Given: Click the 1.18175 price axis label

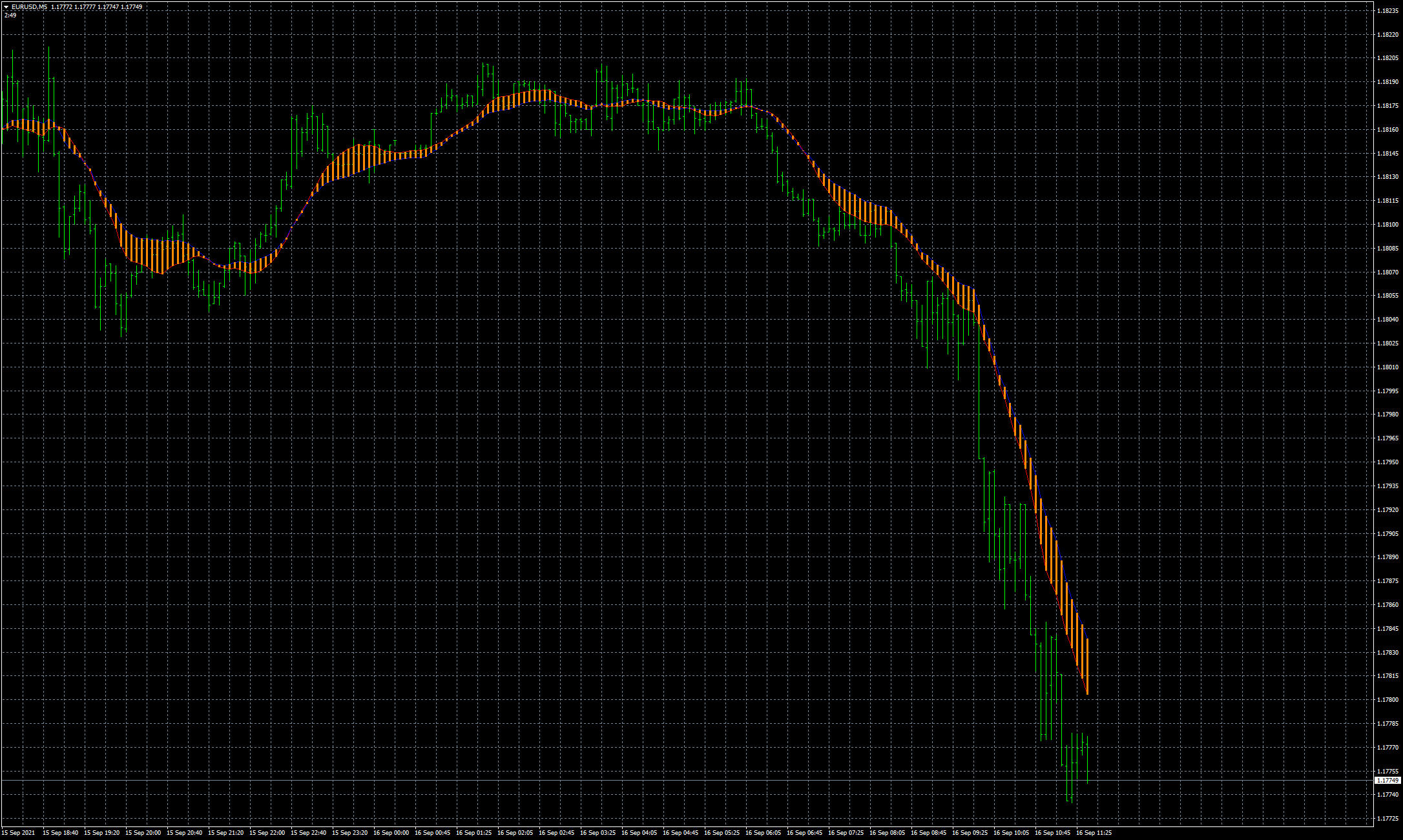Looking at the screenshot, I should click(x=1387, y=106).
